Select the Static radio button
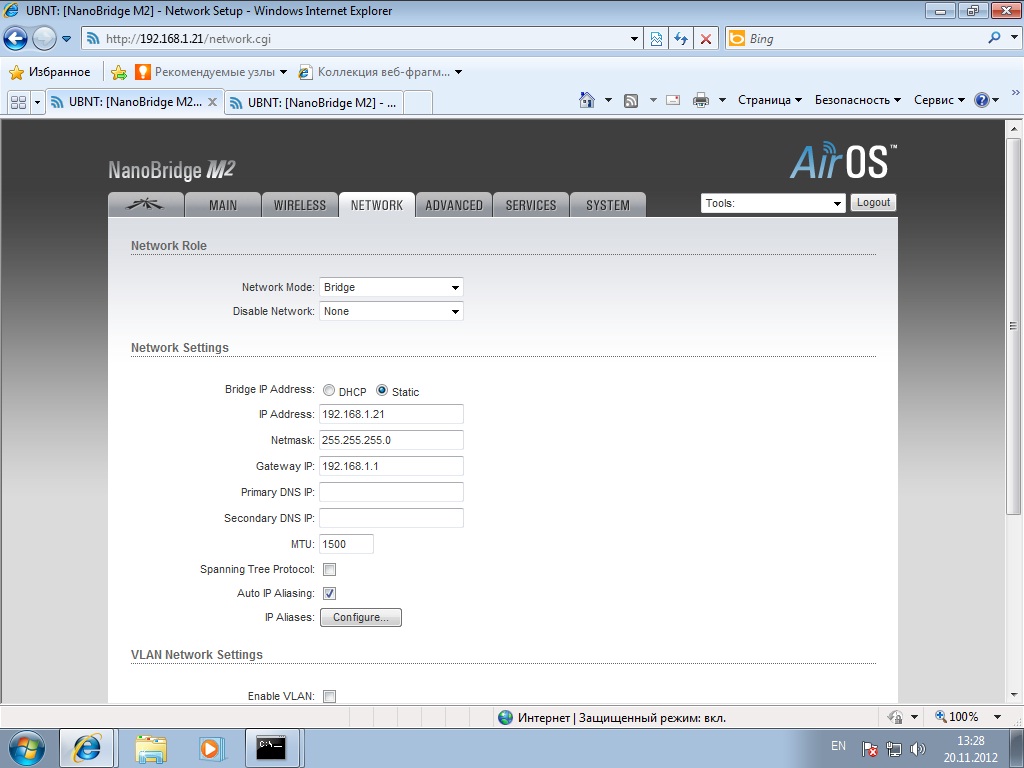Image resolution: width=1024 pixels, height=768 pixels. click(382, 390)
